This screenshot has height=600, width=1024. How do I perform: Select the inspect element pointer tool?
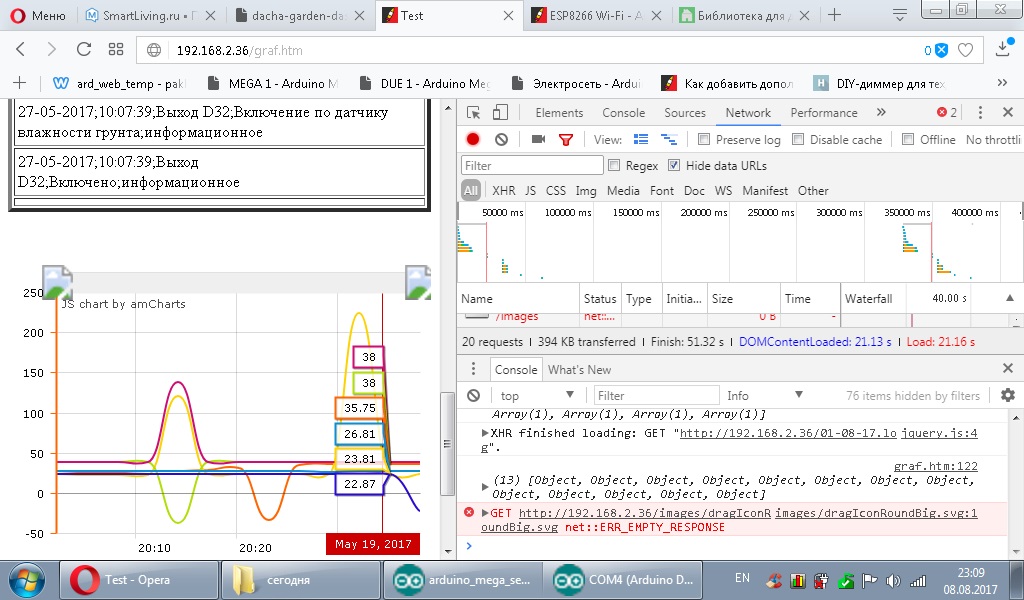tap(474, 113)
